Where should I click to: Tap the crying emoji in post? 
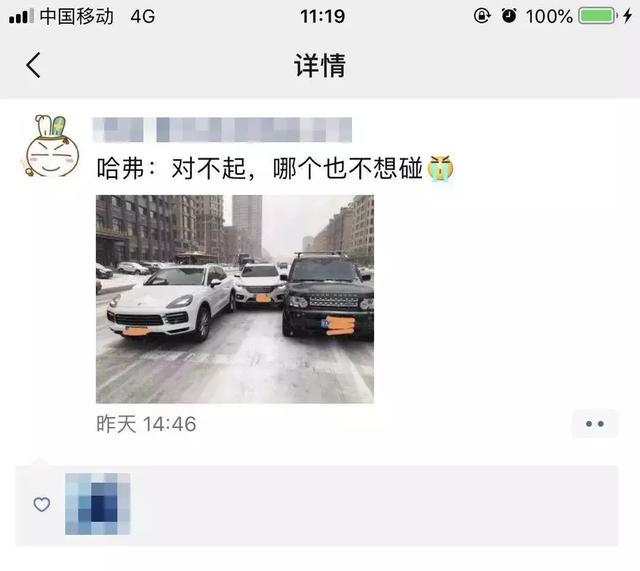point(440,168)
